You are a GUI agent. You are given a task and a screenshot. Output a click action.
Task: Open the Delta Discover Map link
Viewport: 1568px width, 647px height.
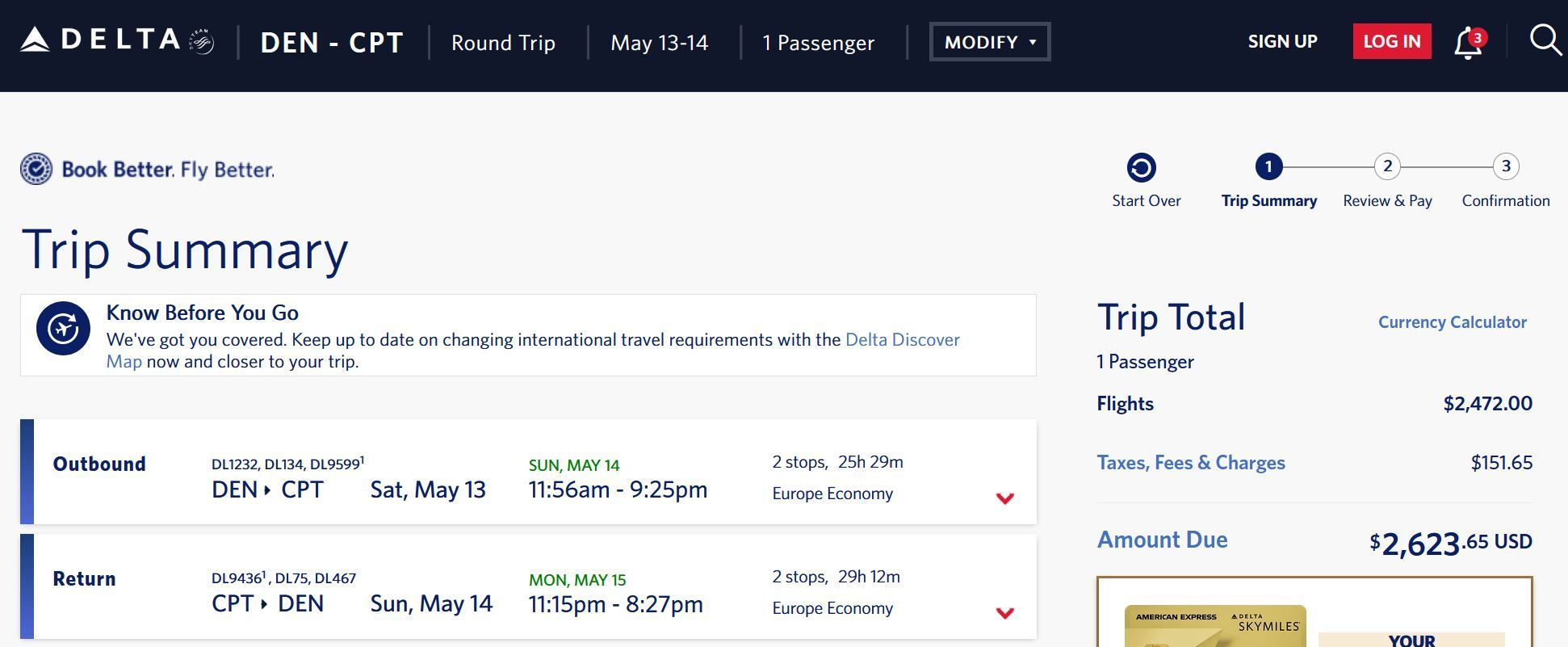point(533,351)
